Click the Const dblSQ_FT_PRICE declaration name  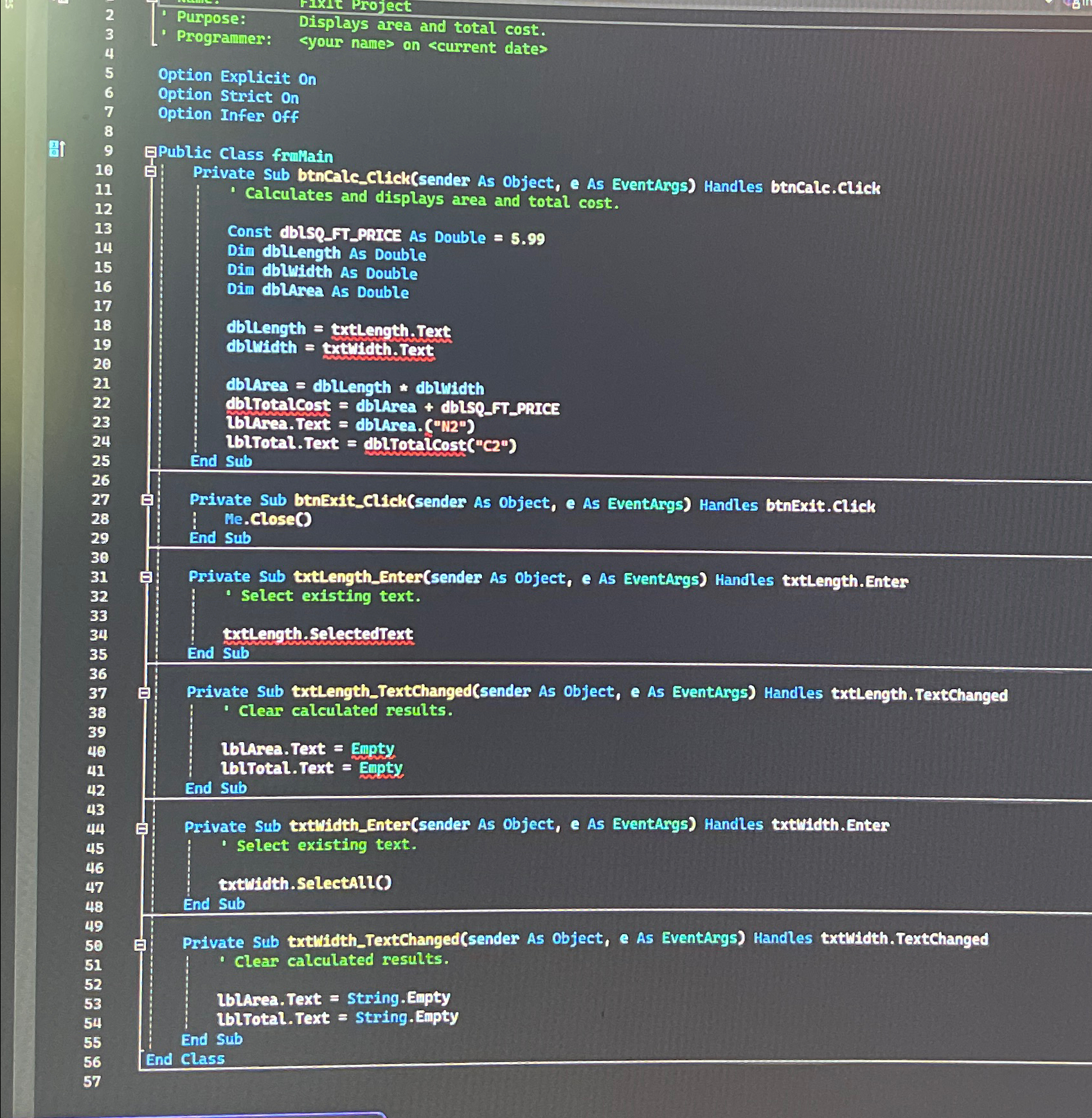[x=340, y=233]
